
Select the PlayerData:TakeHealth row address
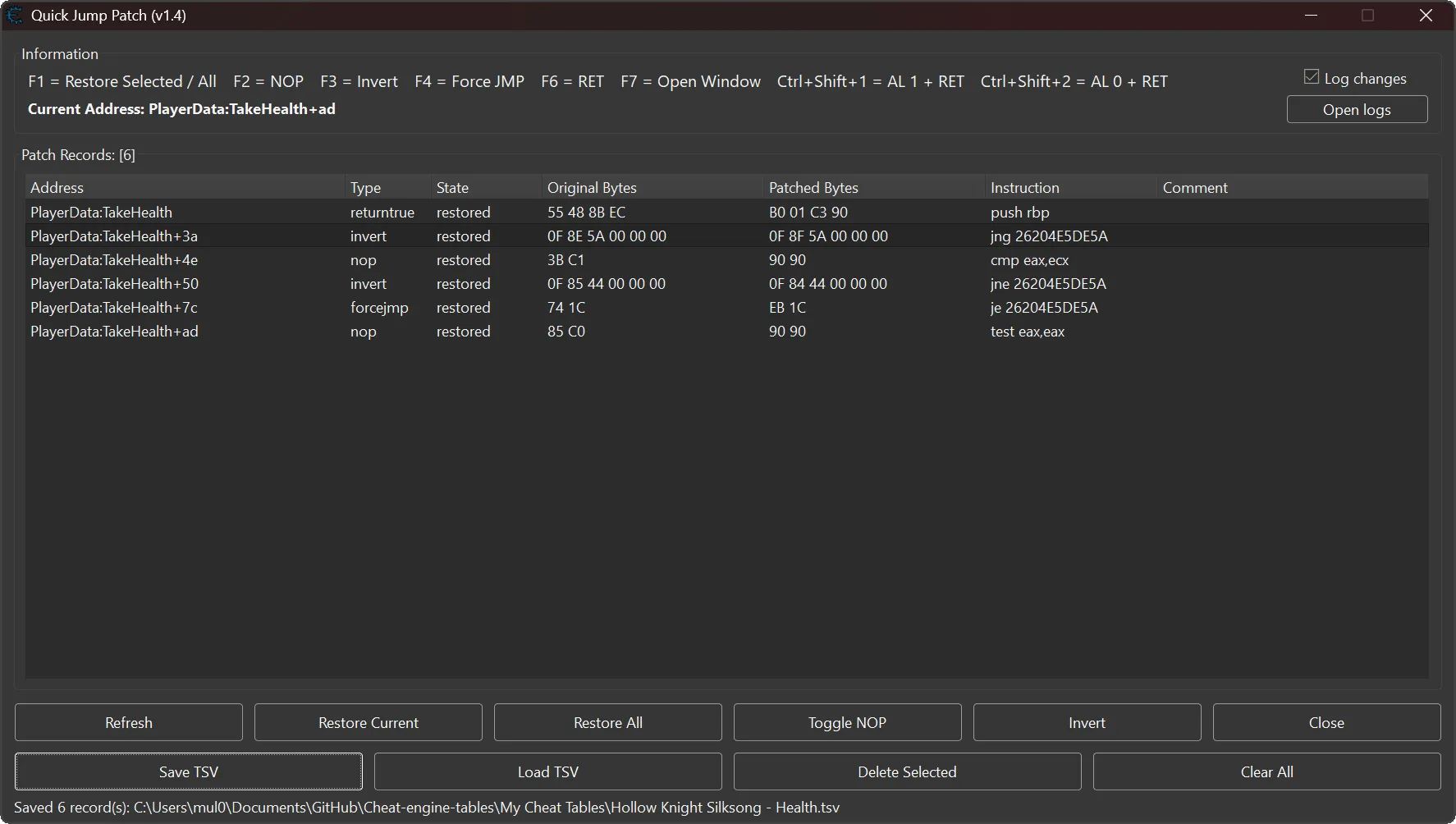pyautogui.click(x=101, y=213)
